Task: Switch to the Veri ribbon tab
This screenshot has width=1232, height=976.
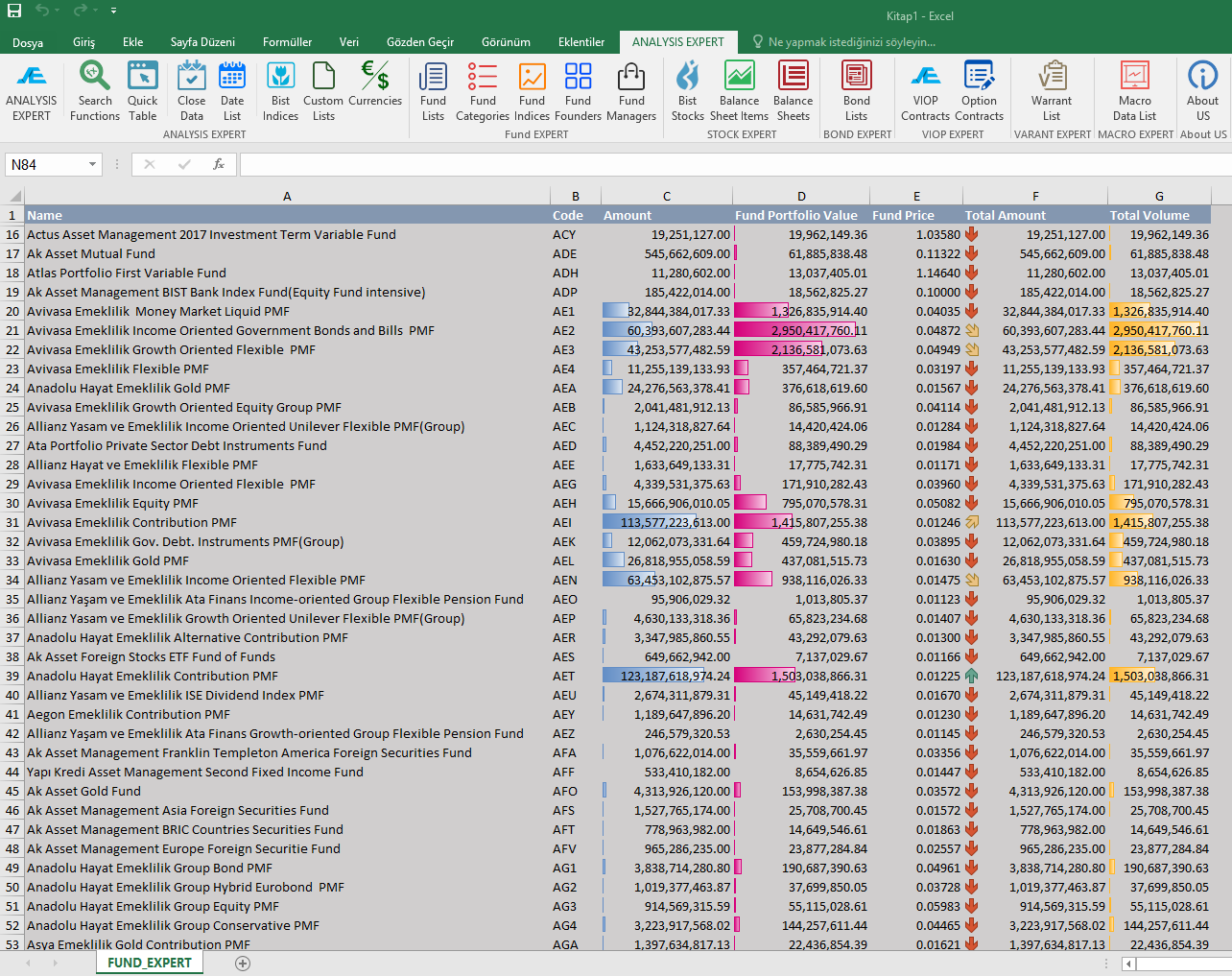Action: pyautogui.click(x=349, y=42)
